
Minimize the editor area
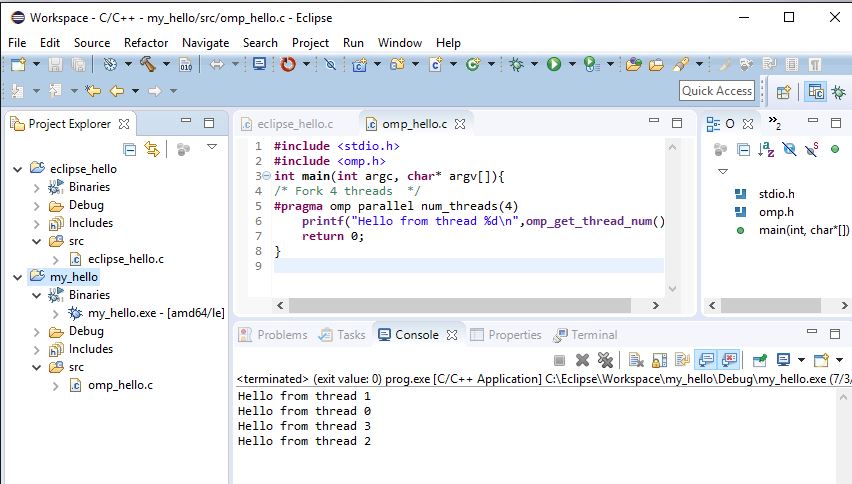pos(654,121)
